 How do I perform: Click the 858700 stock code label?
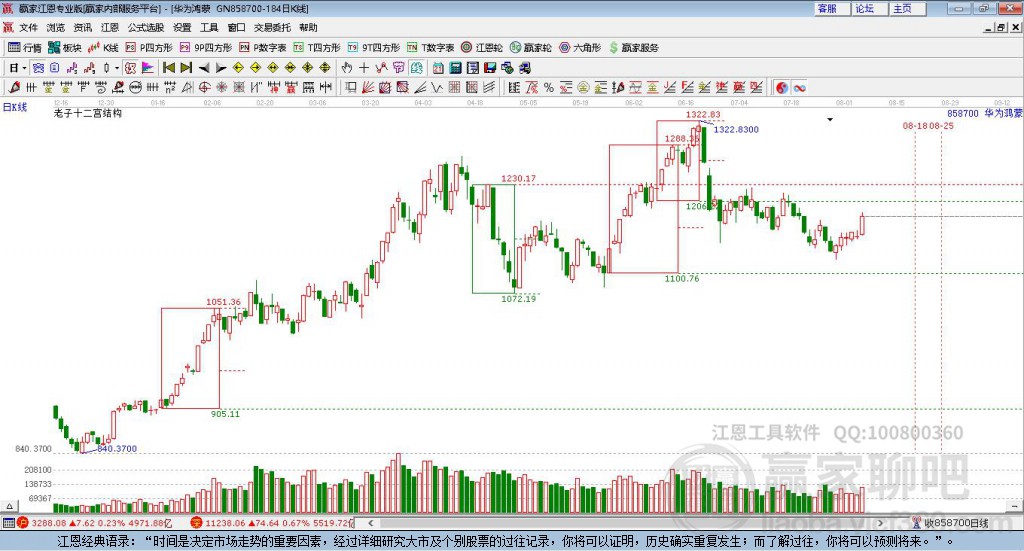point(963,113)
